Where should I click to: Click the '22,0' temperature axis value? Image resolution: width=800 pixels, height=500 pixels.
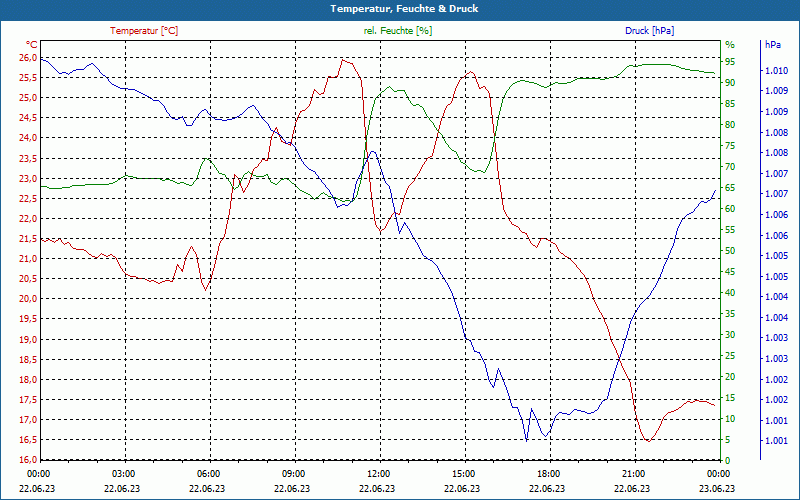pyautogui.click(x=28, y=218)
